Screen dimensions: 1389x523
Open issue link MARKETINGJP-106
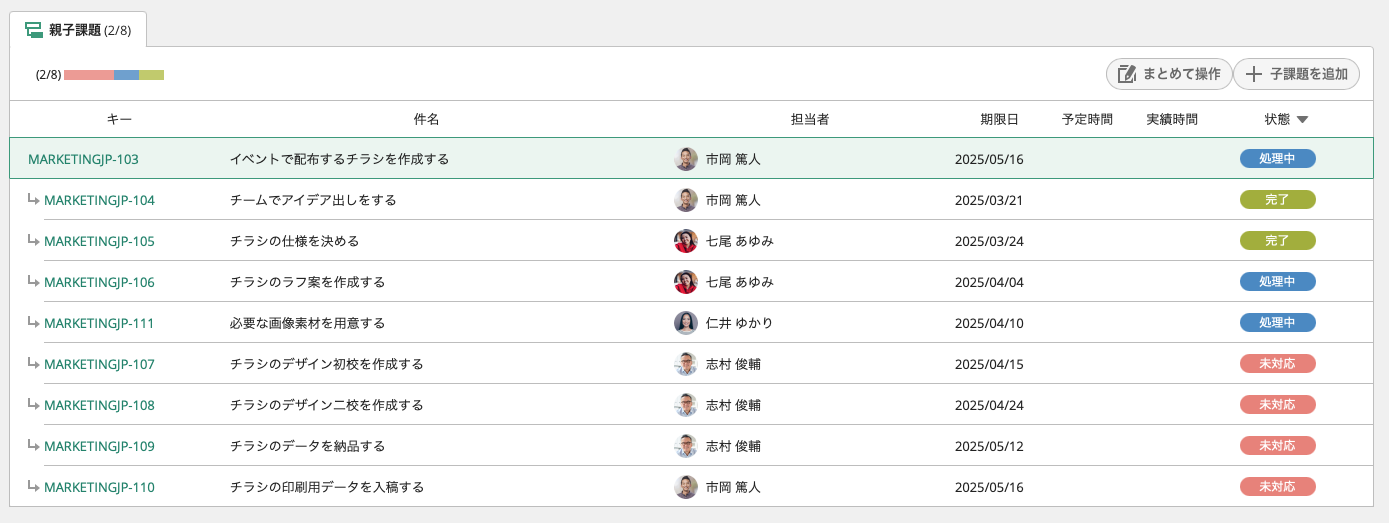99,282
